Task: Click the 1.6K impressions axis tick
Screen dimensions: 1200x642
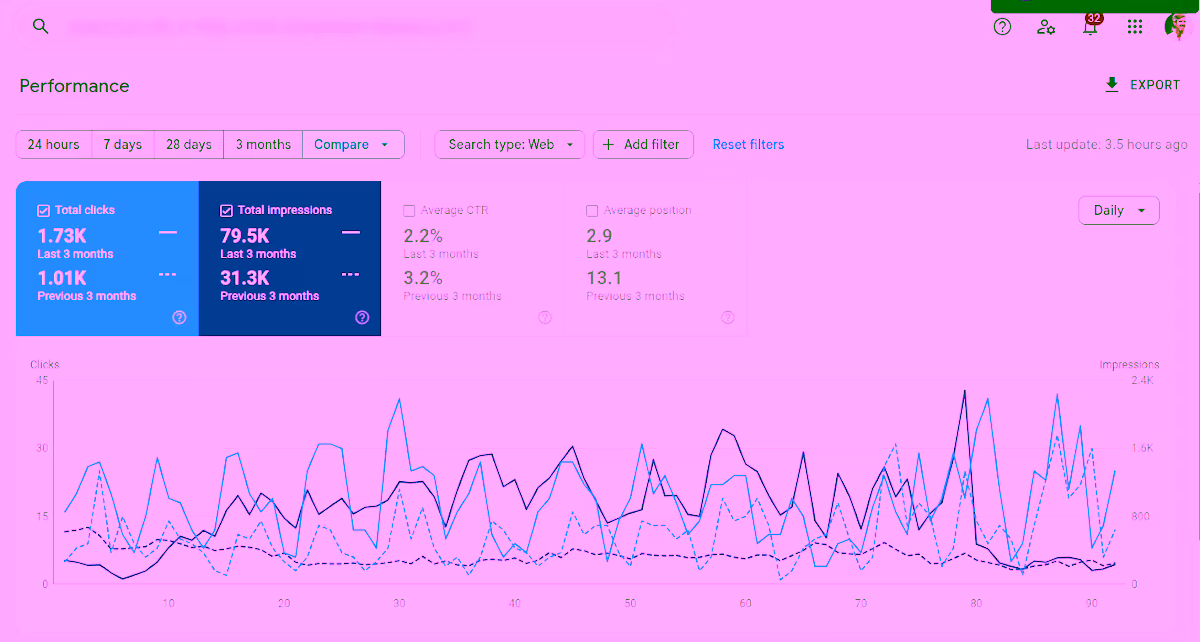Action: 1142,448
